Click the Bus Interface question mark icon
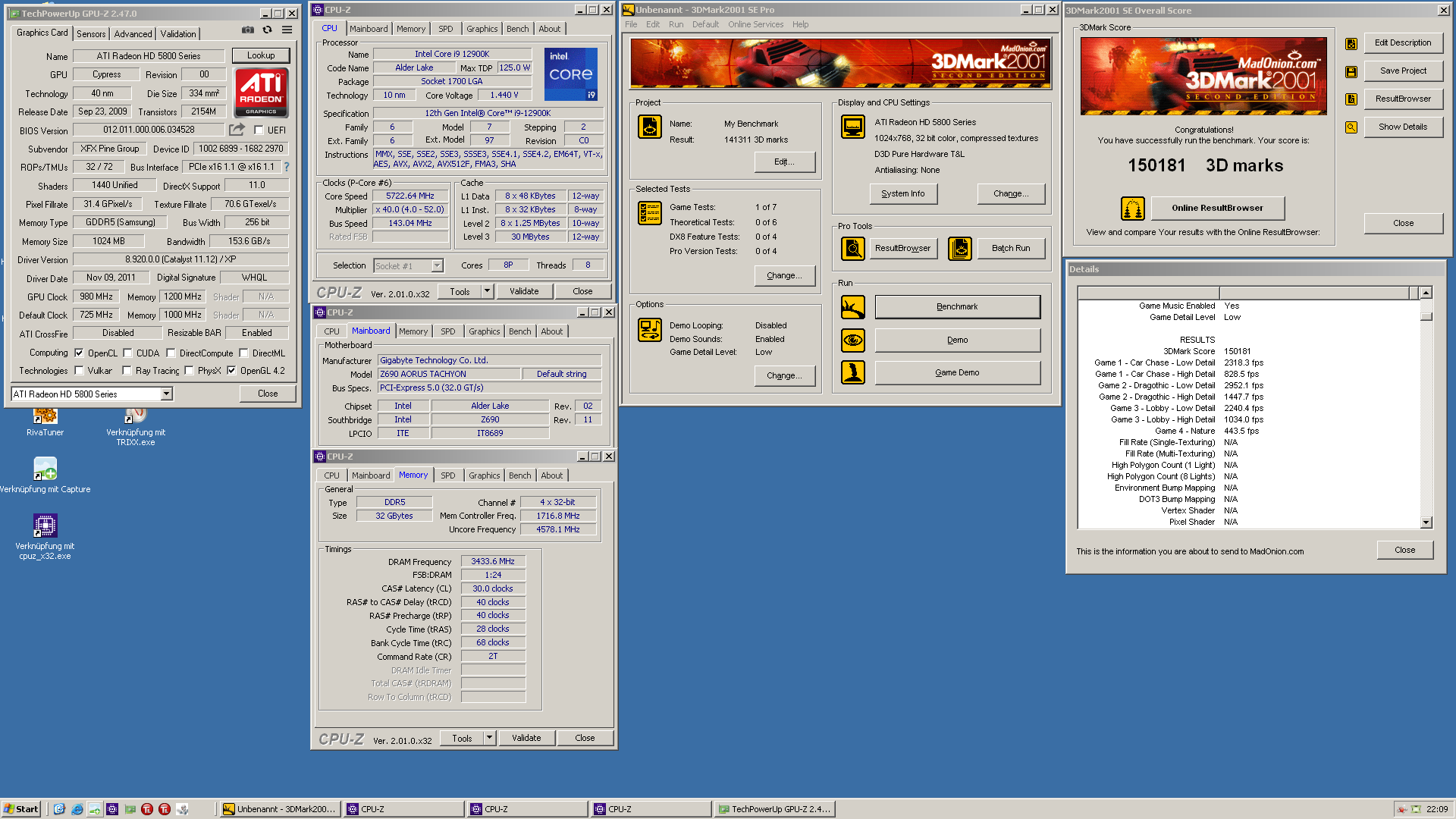 click(x=287, y=167)
